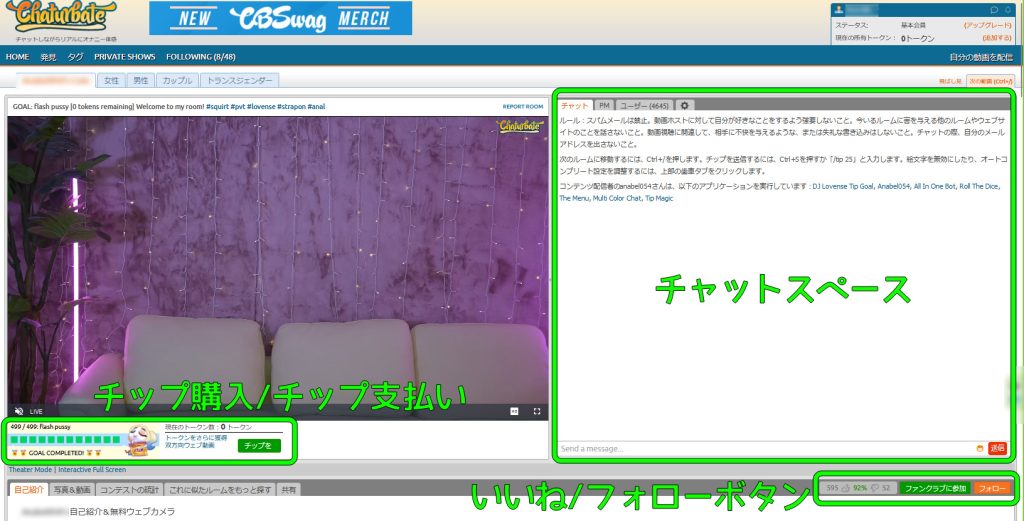Open the 共有 tab

289,489
